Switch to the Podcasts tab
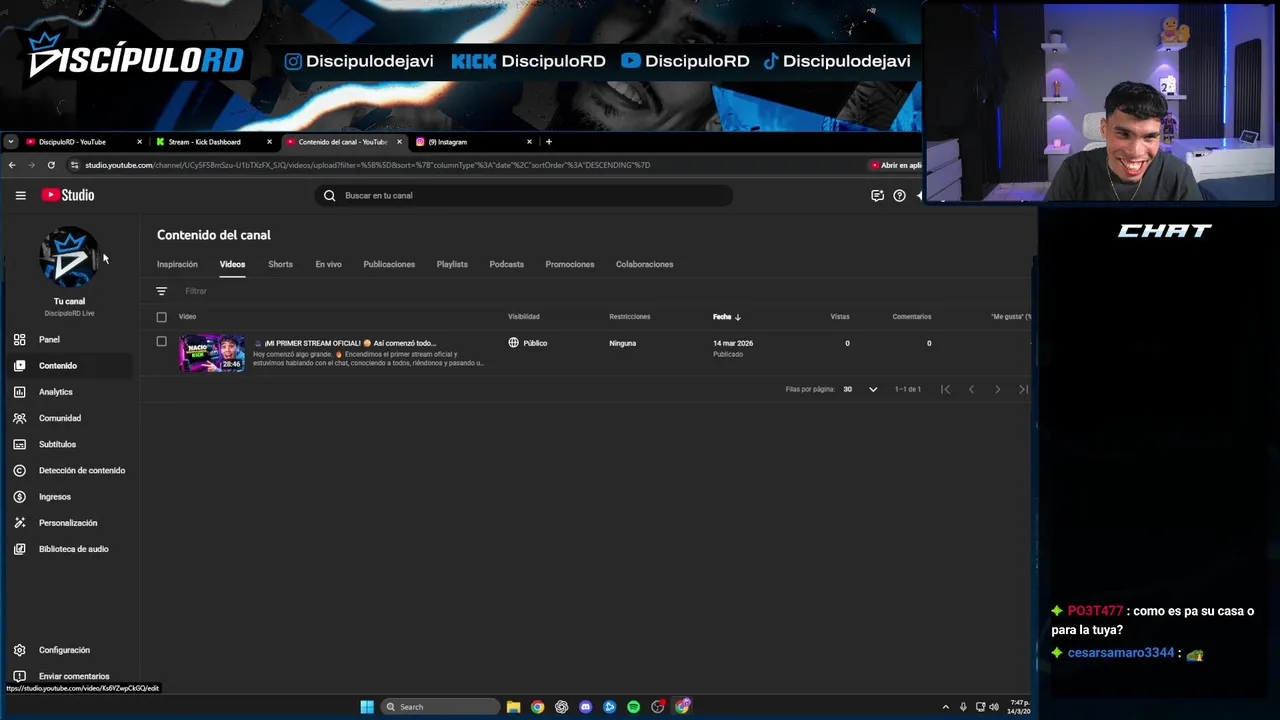The image size is (1280, 720). [x=506, y=264]
